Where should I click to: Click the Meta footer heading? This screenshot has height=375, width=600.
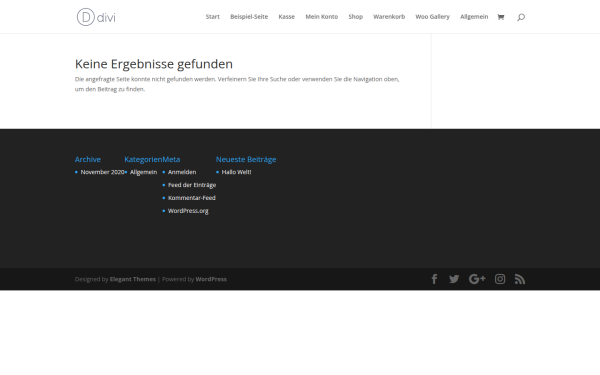[171, 159]
